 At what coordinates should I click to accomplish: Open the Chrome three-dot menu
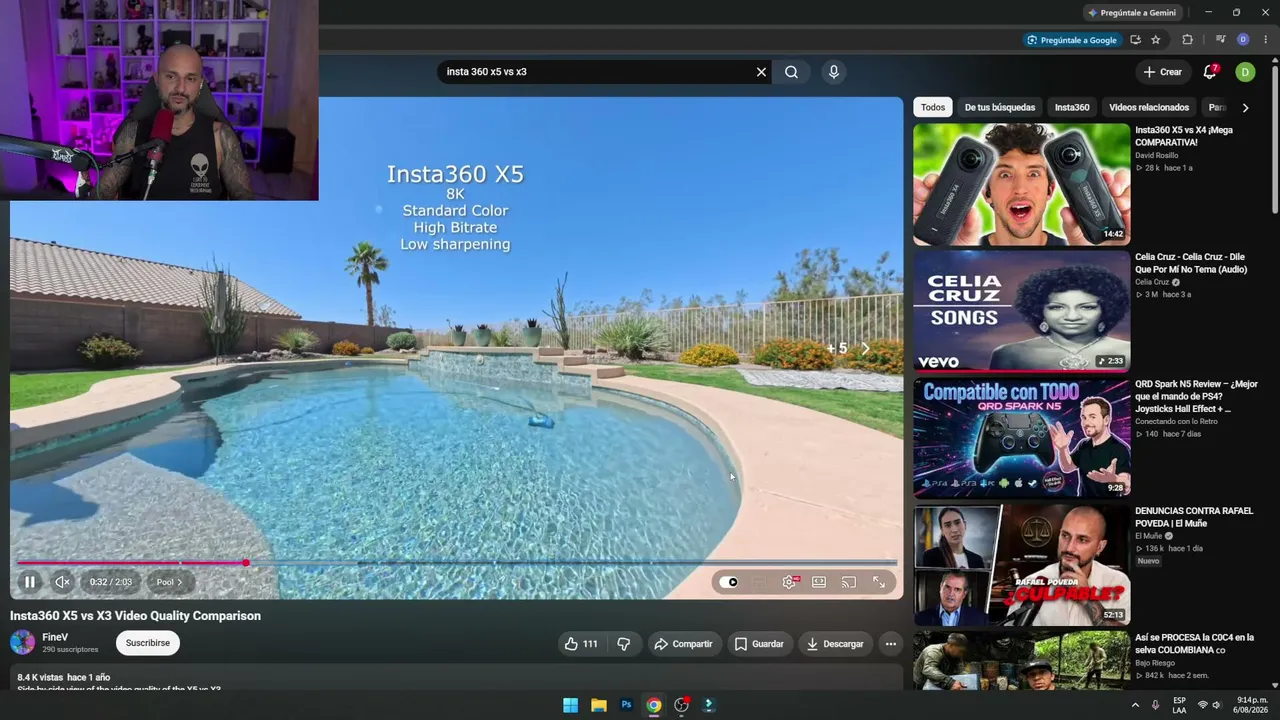tap(1266, 40)
